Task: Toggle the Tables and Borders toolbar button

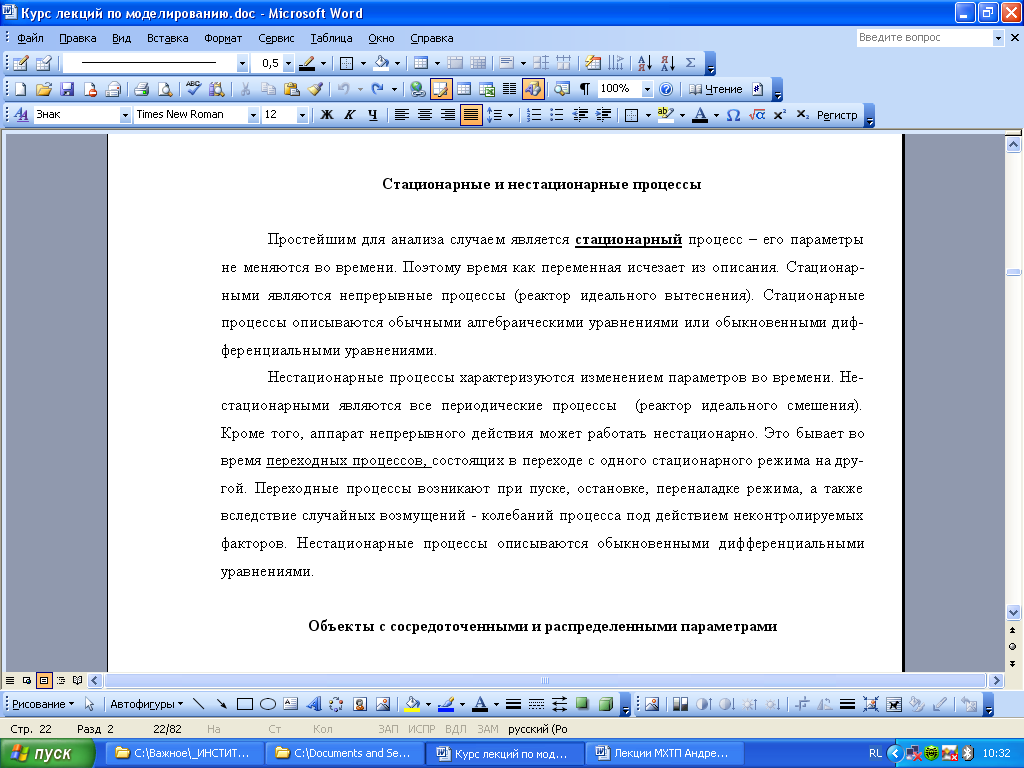Action: (x=441, y=89)
